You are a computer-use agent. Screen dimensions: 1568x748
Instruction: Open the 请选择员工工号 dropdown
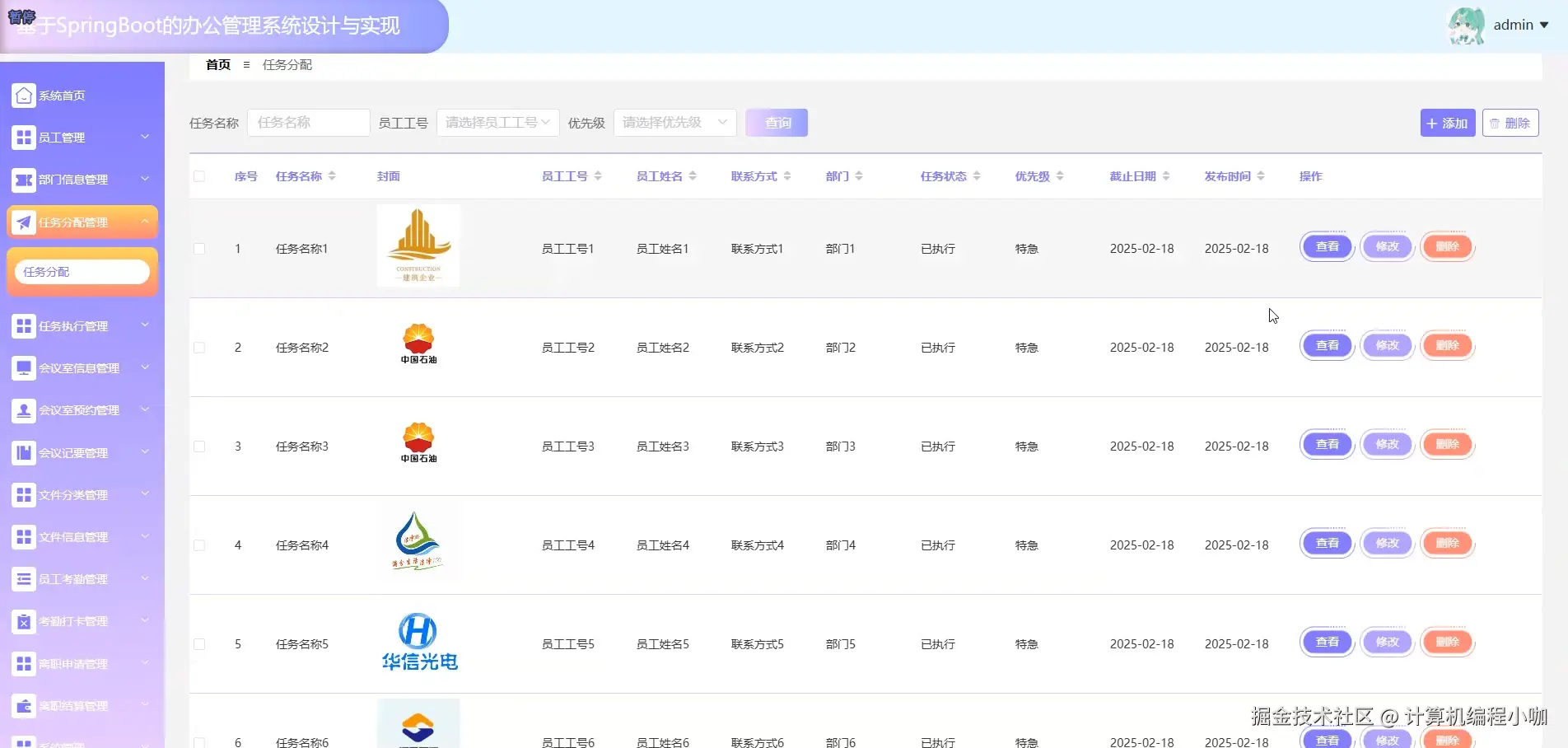(498, 123)
